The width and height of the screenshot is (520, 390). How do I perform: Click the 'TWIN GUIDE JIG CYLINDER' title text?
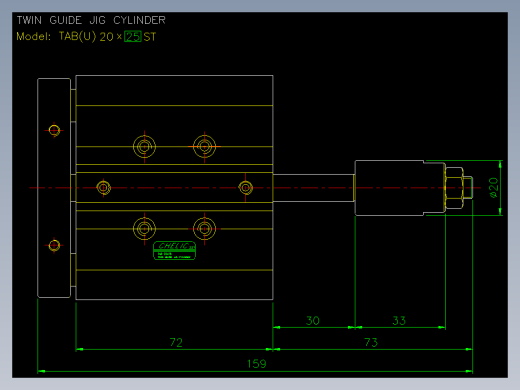(91, 20)
